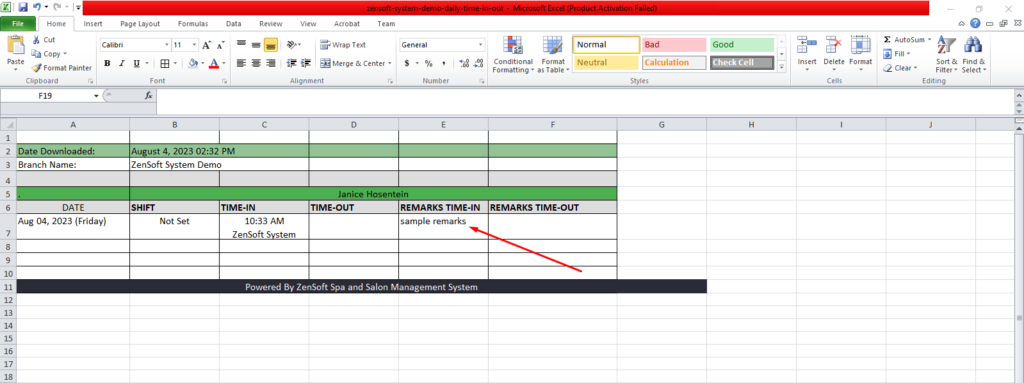
Task: Apply Percent Style format
Action: point(428,63)
